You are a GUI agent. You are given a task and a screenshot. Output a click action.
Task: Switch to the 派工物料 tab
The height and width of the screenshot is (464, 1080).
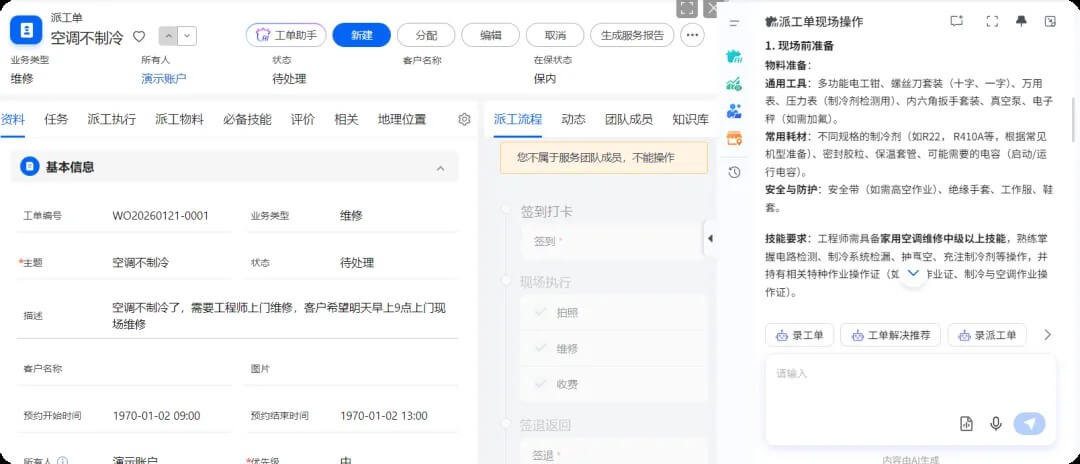coord(179,119)
